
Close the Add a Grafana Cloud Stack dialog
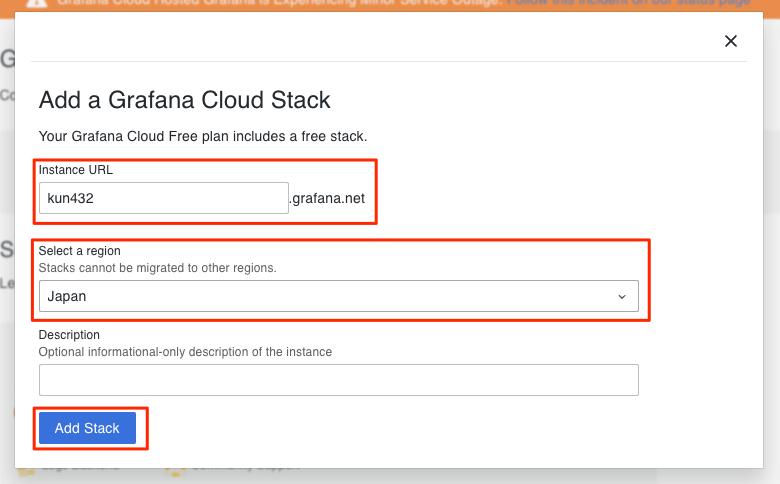click(x=730, y=41)
